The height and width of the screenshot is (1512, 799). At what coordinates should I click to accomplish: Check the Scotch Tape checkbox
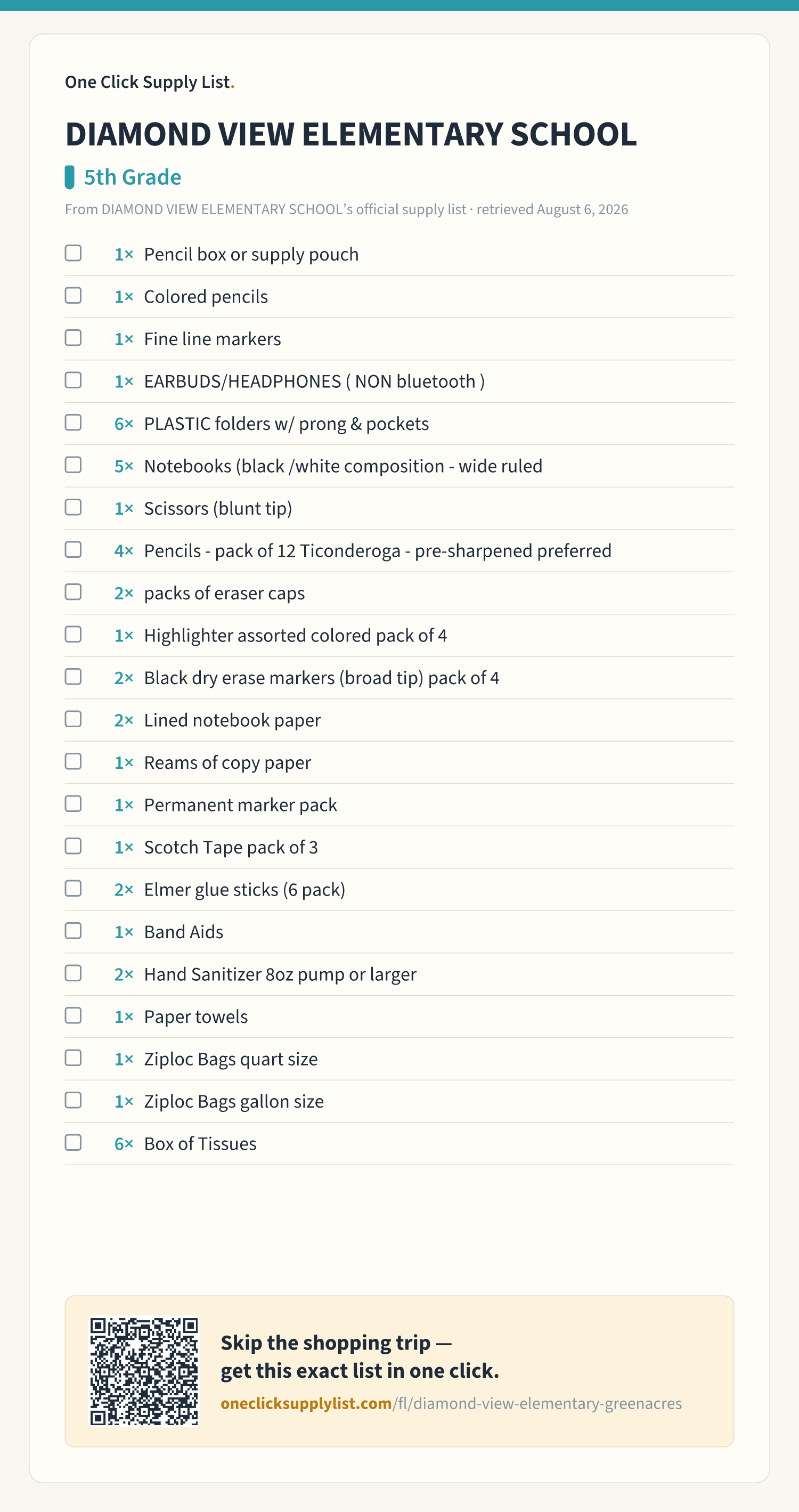pyautogui.click(x=74, y=846)
